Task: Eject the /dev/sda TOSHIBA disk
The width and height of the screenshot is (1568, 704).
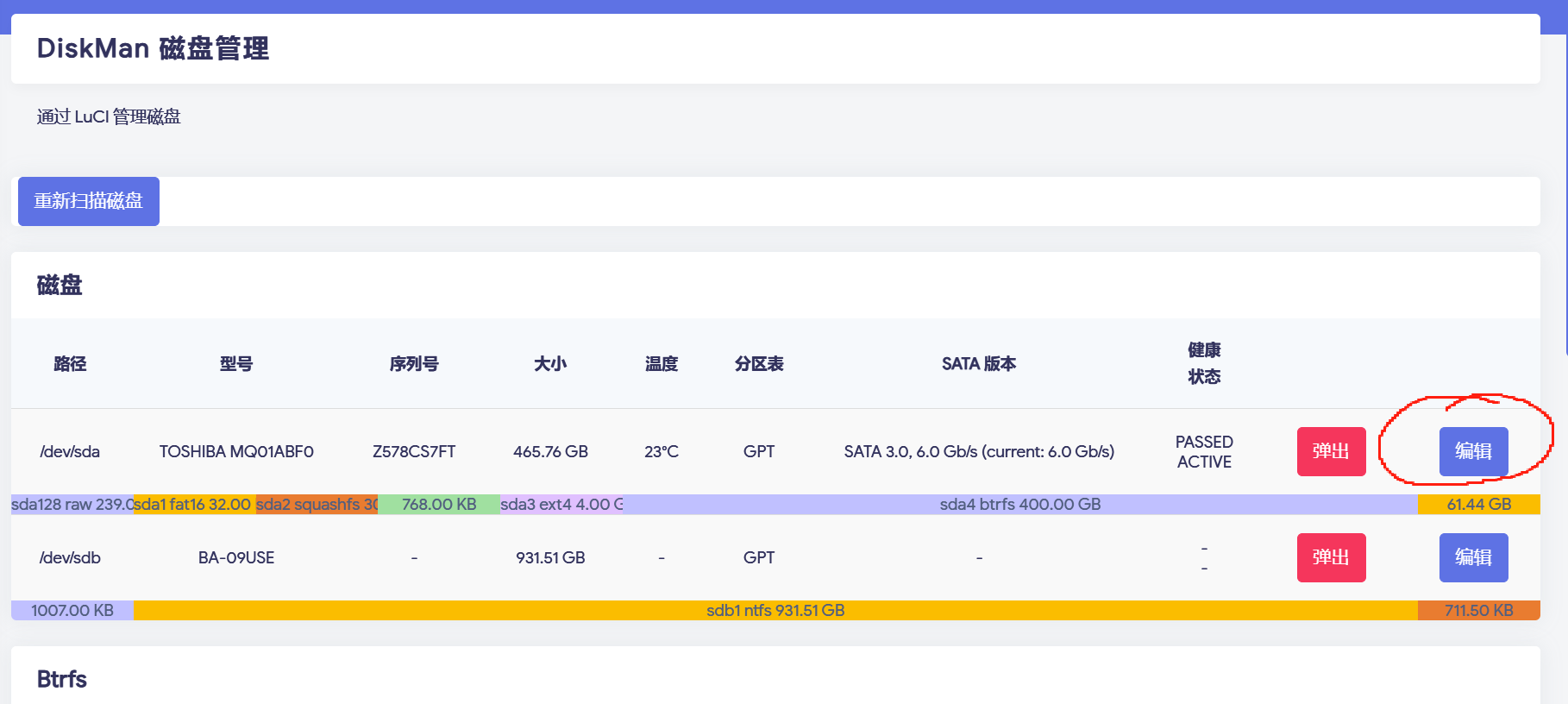Action: [x=1330, y=451]
